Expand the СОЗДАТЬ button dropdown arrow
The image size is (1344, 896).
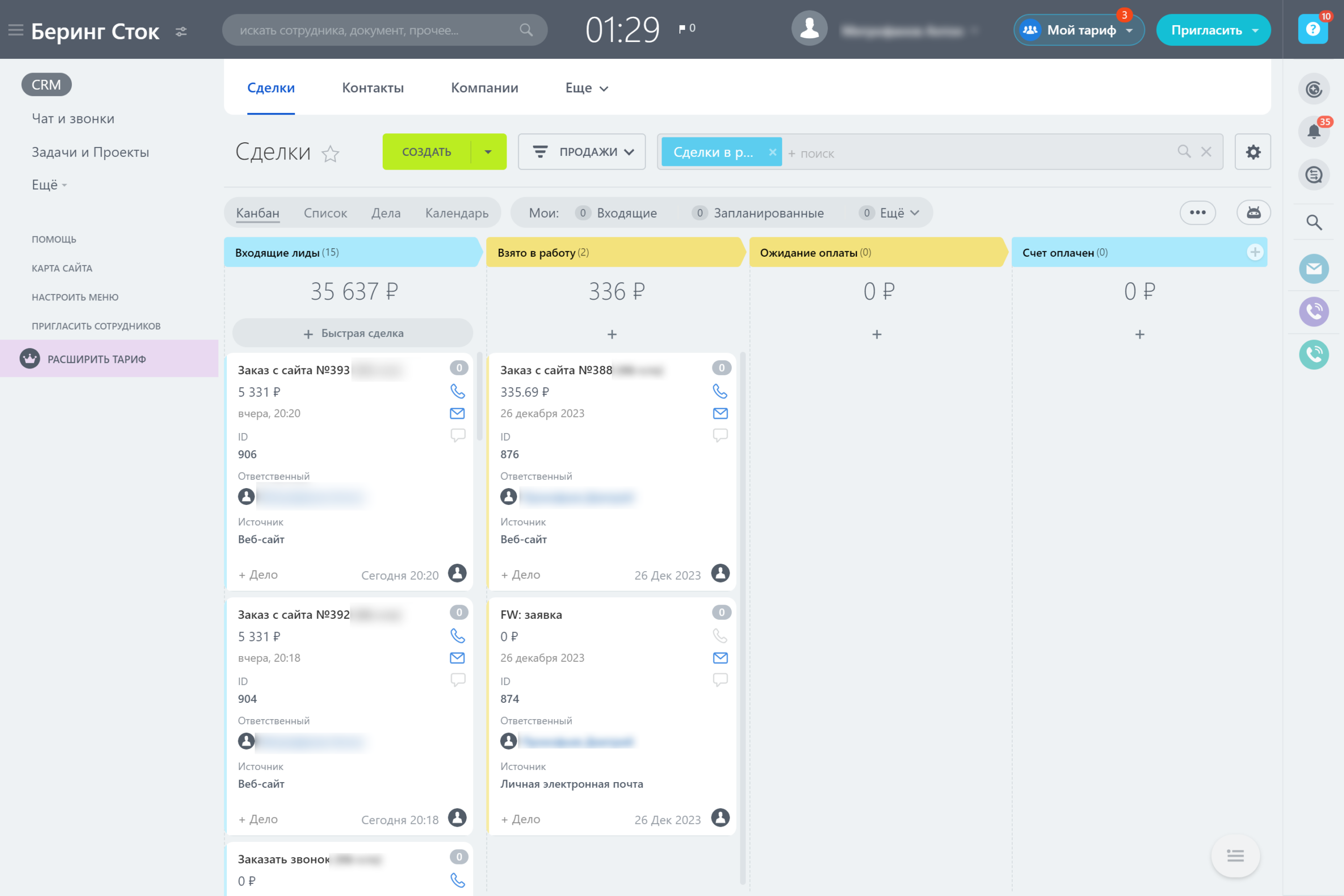point(488,152)
